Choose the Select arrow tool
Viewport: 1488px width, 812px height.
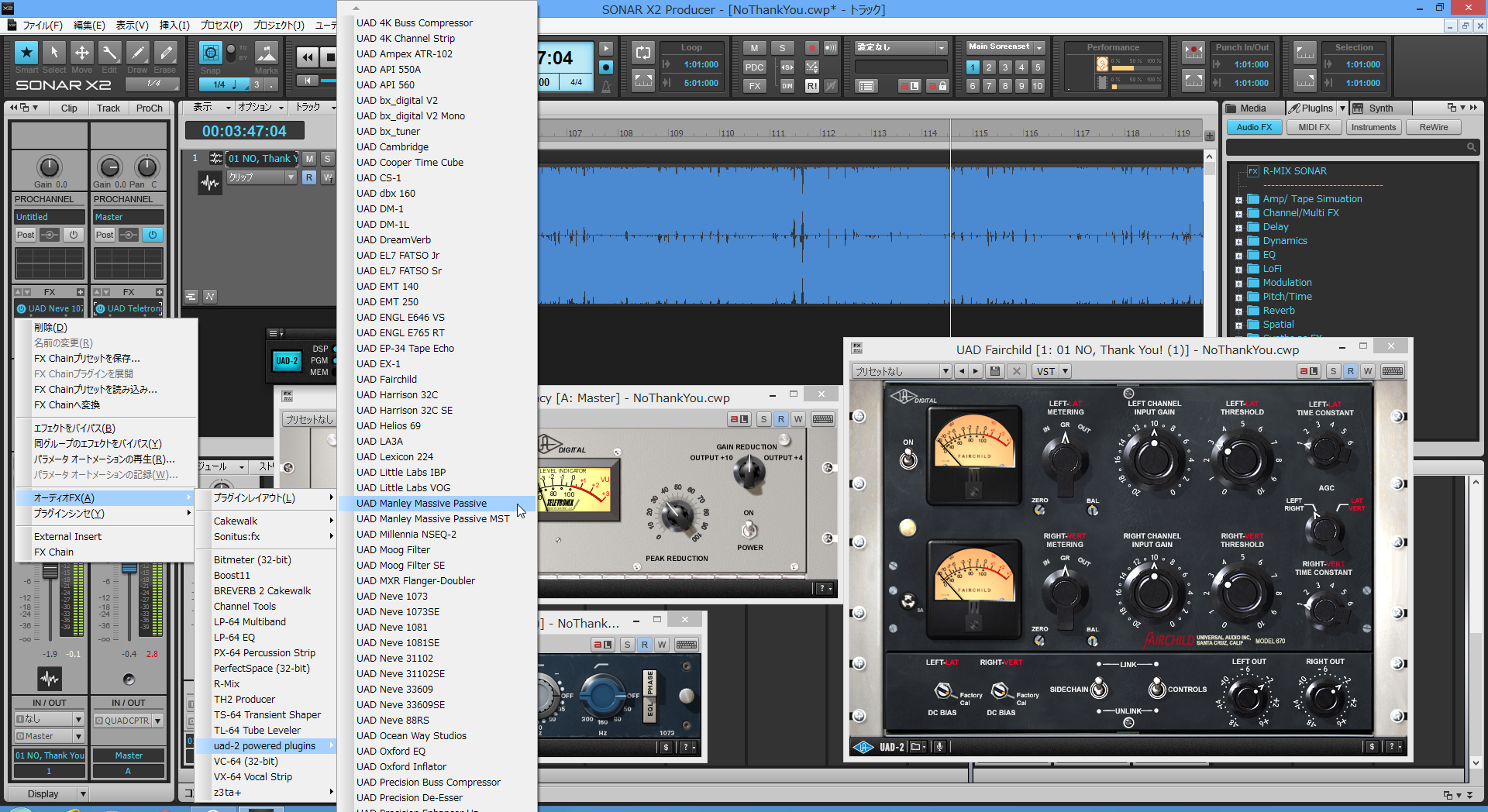click(x=54, y=53)
